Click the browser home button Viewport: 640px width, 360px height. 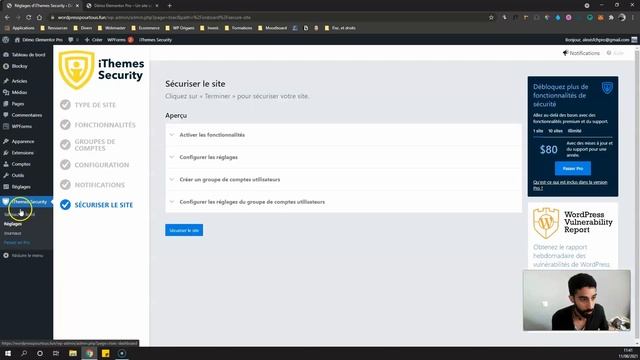tap(39, 18)
